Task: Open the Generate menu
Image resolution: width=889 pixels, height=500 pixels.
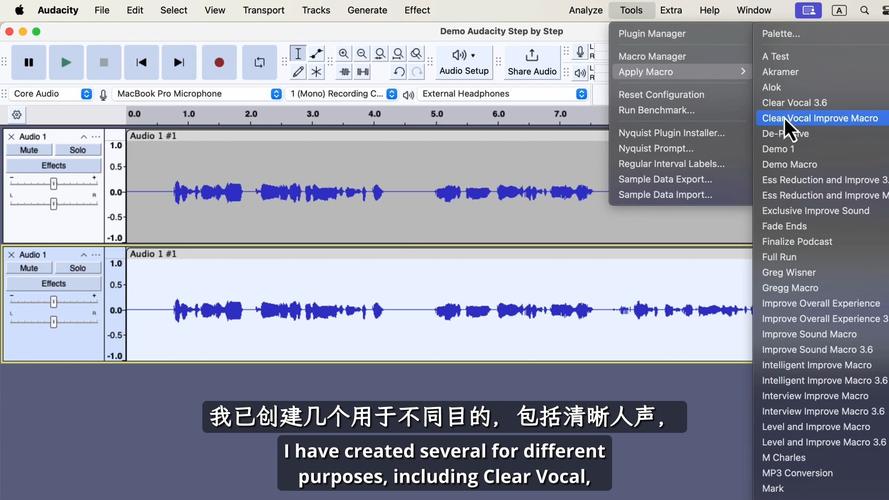Action: (367, 10)
